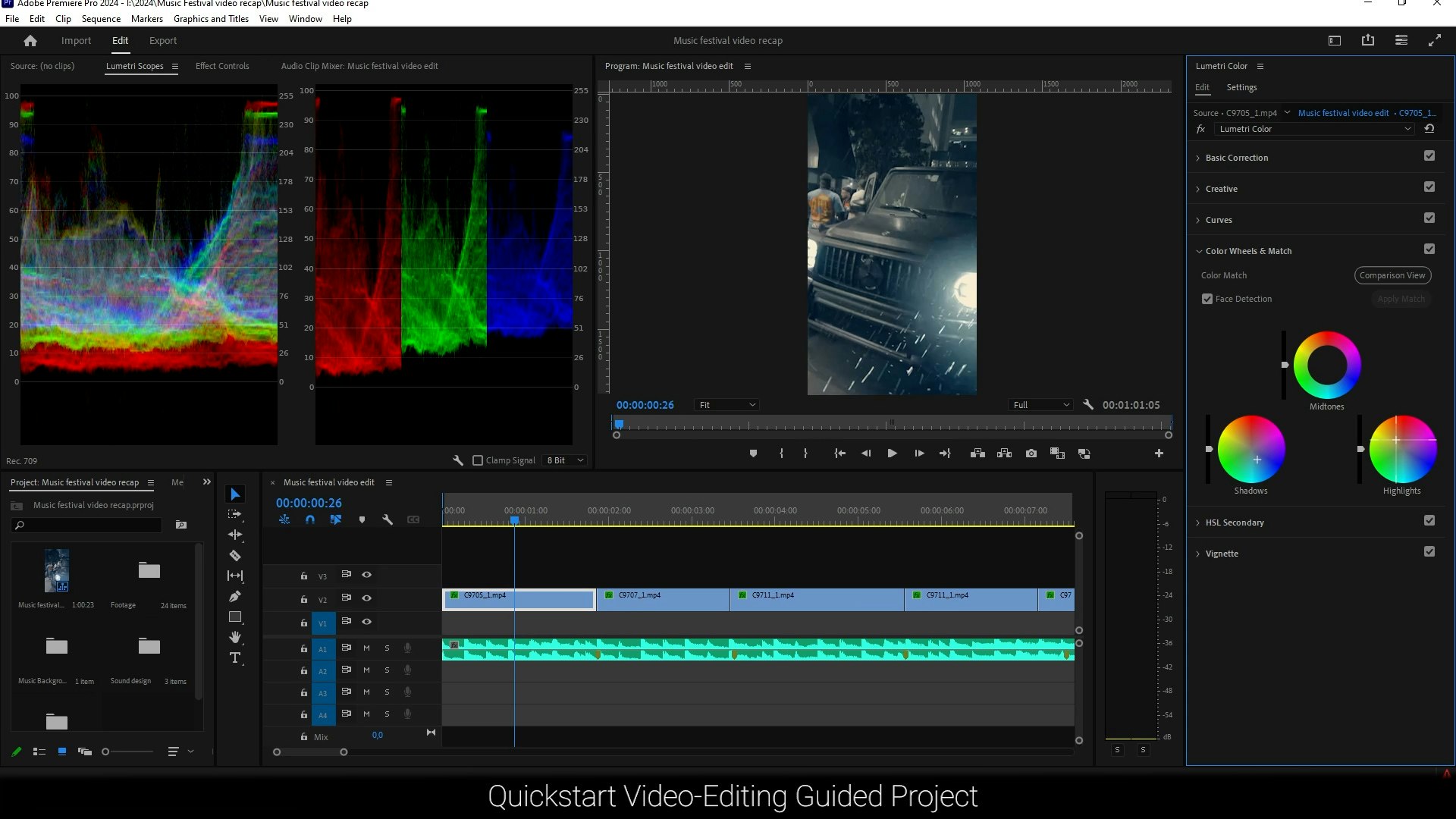The image size is (1456, 819).
Task: Select the Hand tool
Action: pyautogui.click(x=235, y=638)
